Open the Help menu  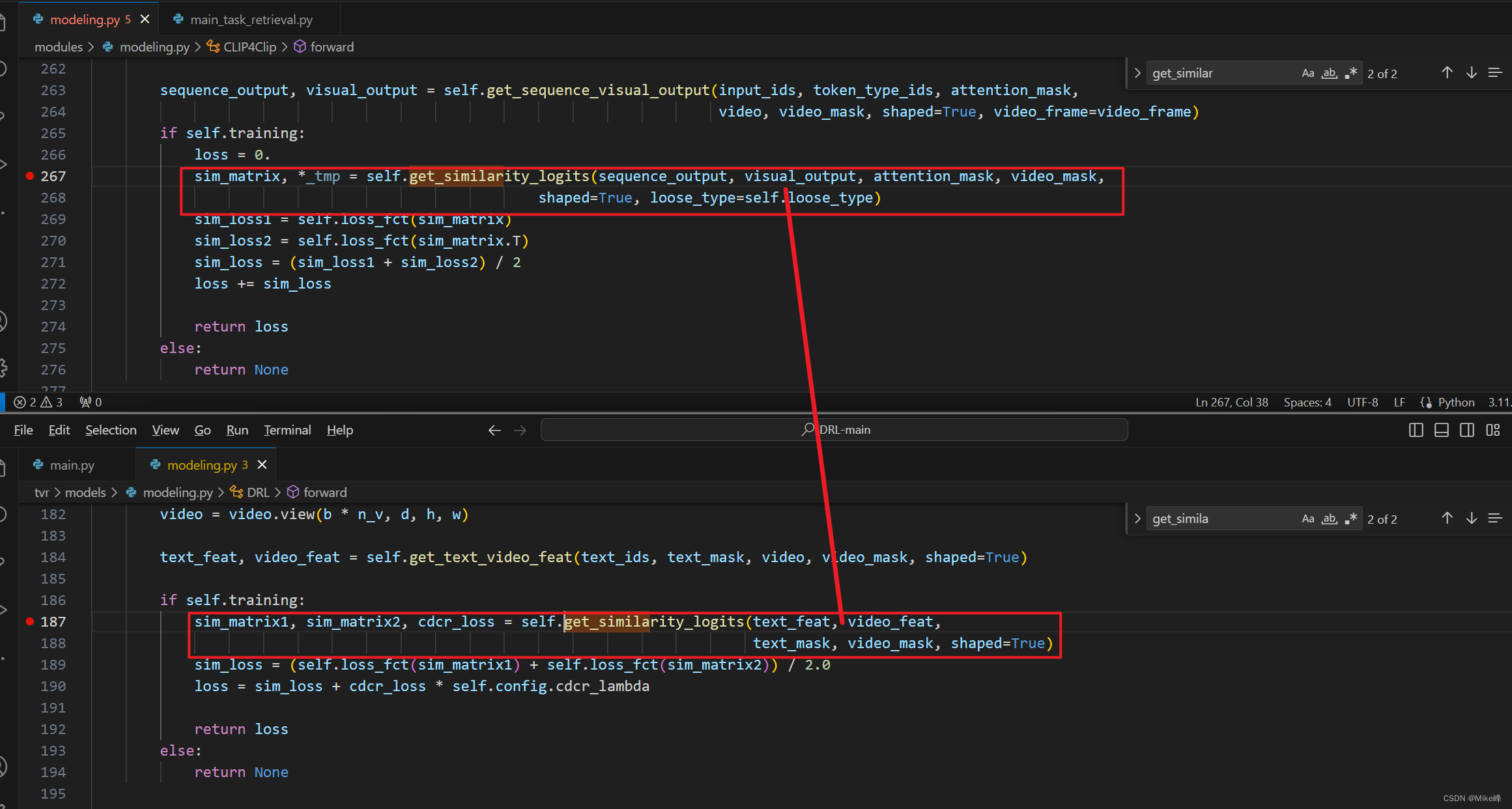coord(340,430)
